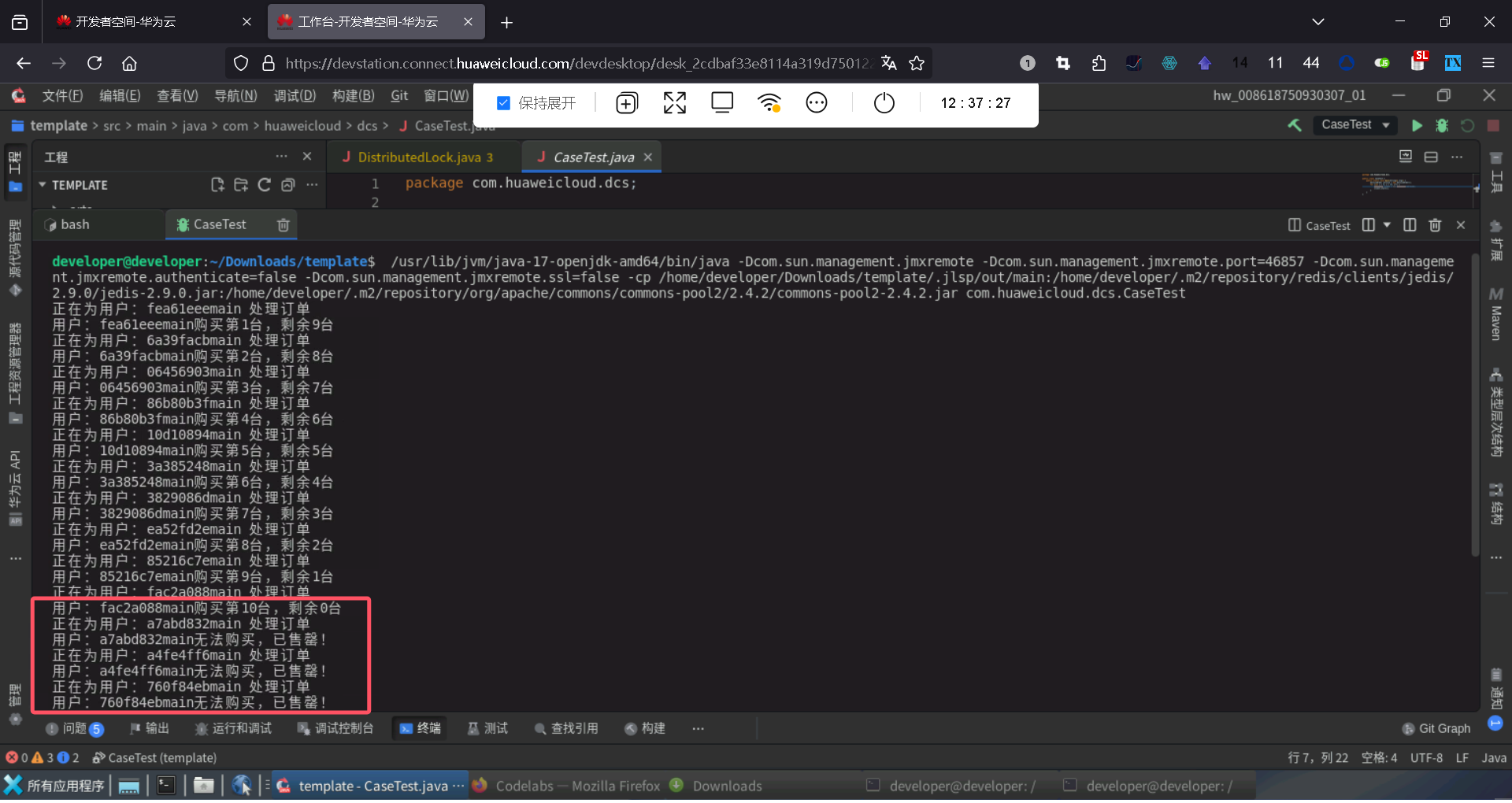This screenshot has height=803, width=1512.
Task: Click the build hammer icon
Action: tap(1295, 125)
